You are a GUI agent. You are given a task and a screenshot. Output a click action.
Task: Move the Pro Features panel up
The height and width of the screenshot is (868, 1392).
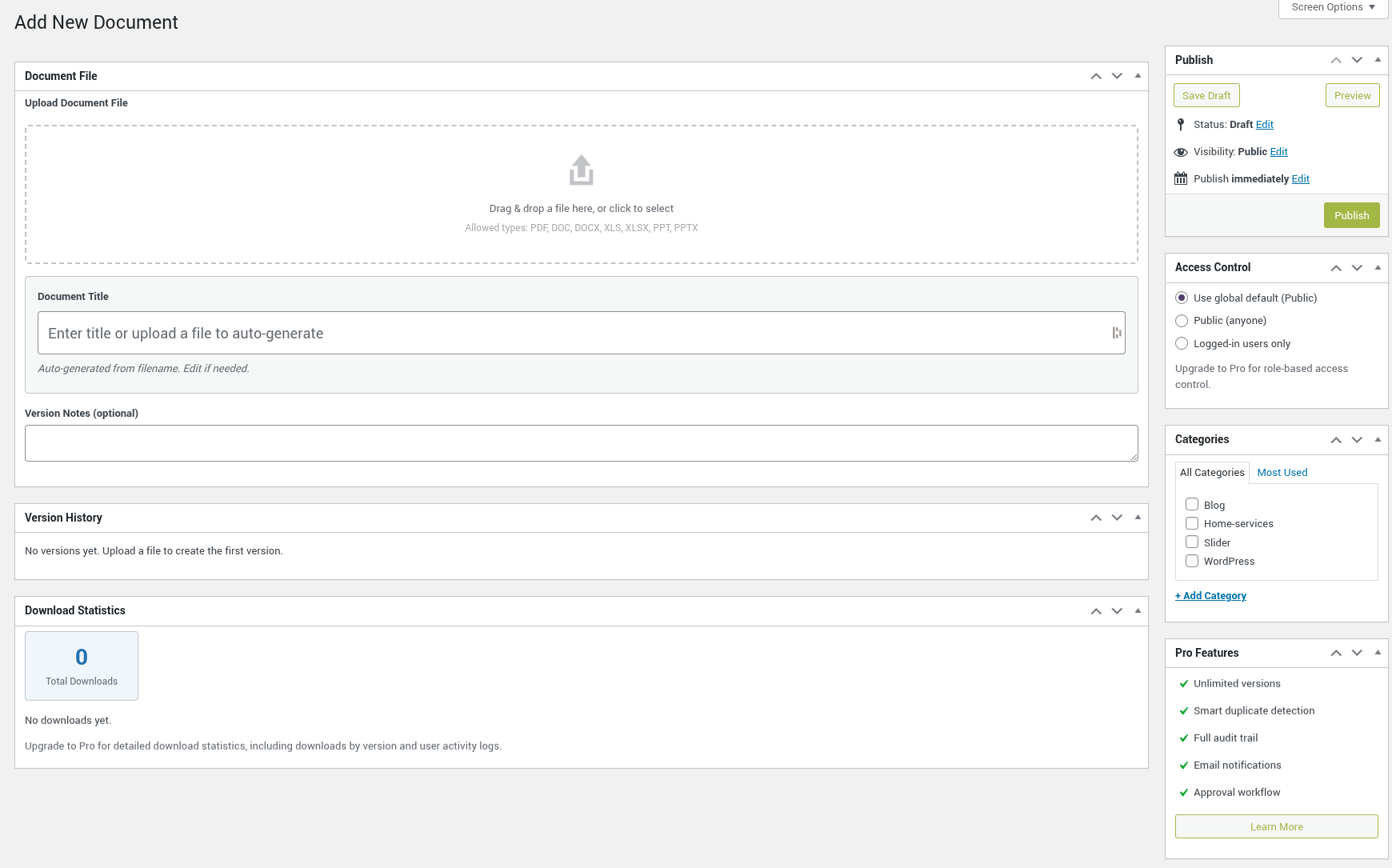1336,653
